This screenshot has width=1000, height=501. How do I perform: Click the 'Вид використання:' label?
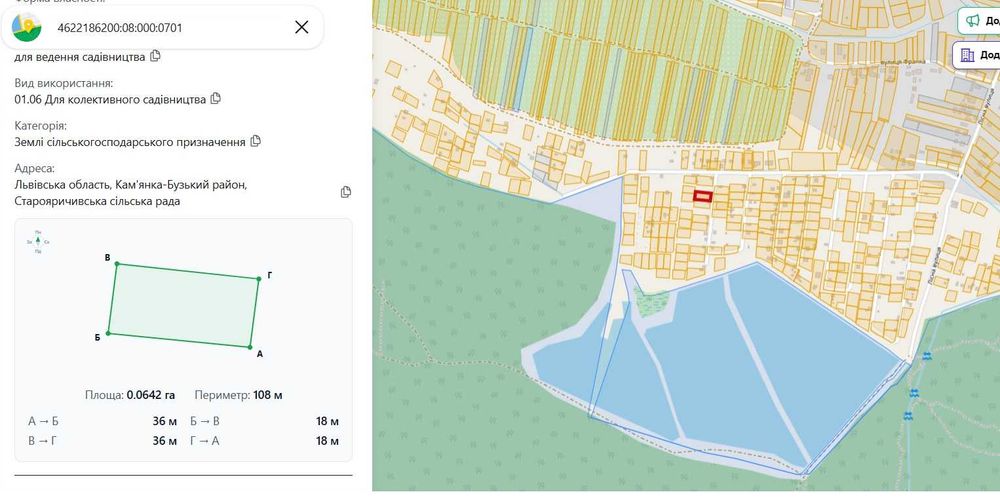pos(64,83)
